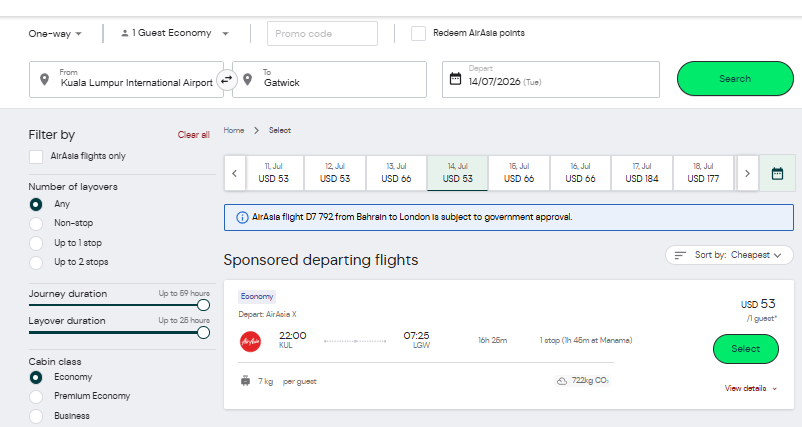Swap origin and destination airports

[x=226, y=80]
